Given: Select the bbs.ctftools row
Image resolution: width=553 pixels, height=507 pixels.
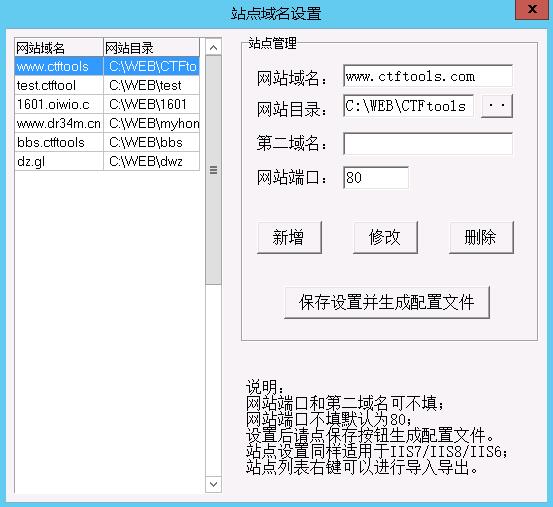Looking at the screenshot, I should coord(107,142).
